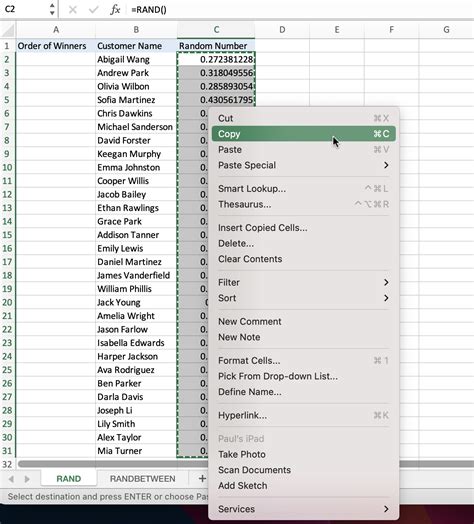Viewport: 474px width, 524px height.
Task: Choose Delete... in the context menu
Action: click(304, 244)
